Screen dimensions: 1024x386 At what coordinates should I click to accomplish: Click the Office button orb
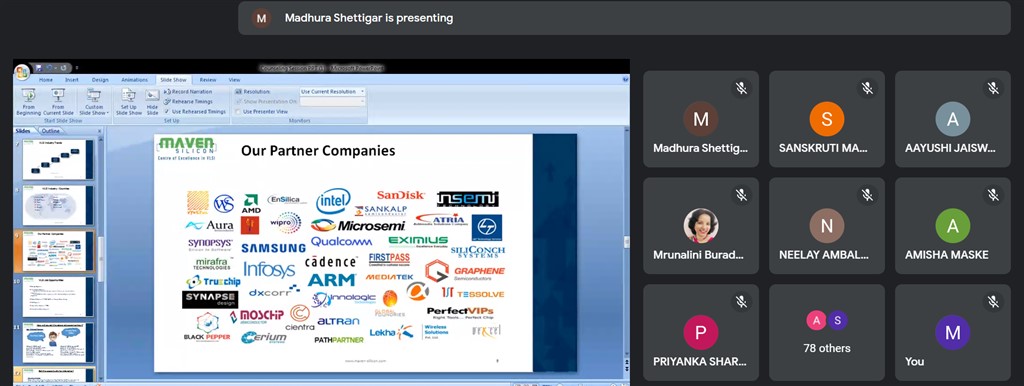point(22,71)
